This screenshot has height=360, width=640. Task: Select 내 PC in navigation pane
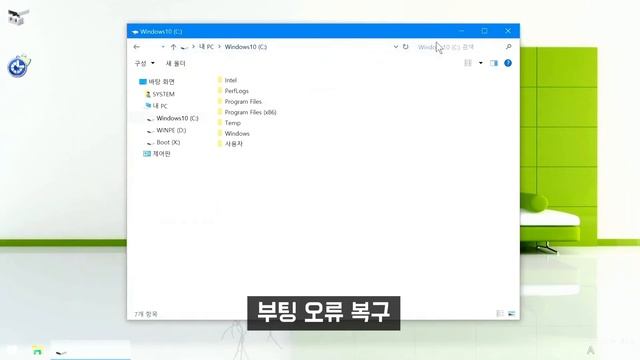tap(156, 106)
